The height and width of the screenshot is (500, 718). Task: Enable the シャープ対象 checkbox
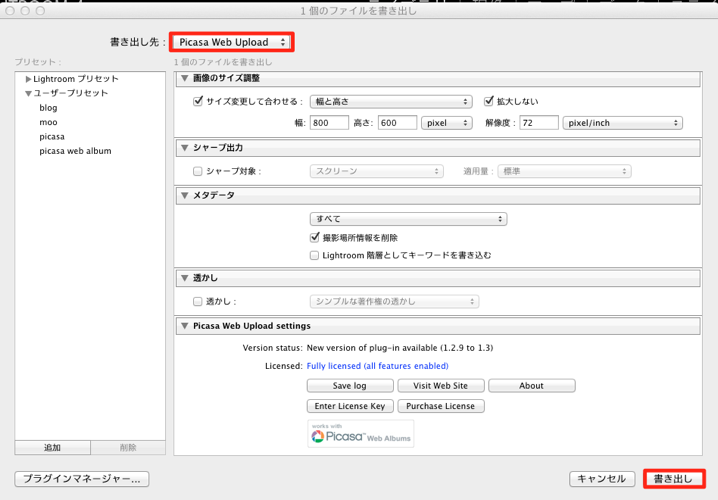tap(197, 171)
